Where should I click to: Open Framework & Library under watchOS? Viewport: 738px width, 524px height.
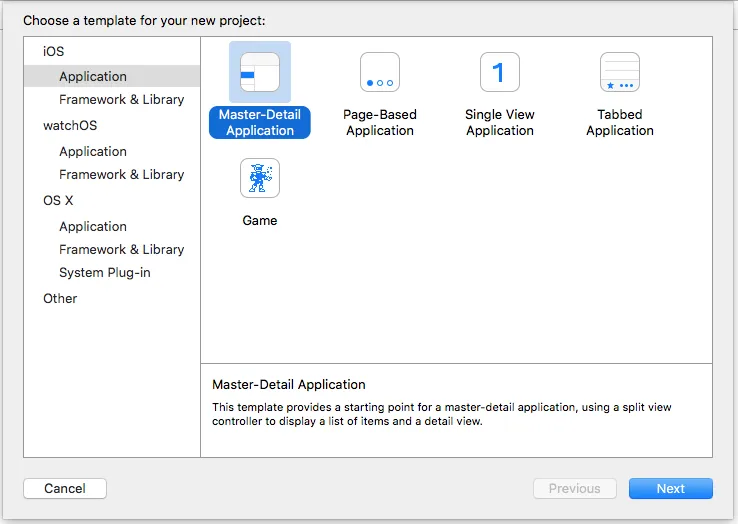tap(121, 175)
